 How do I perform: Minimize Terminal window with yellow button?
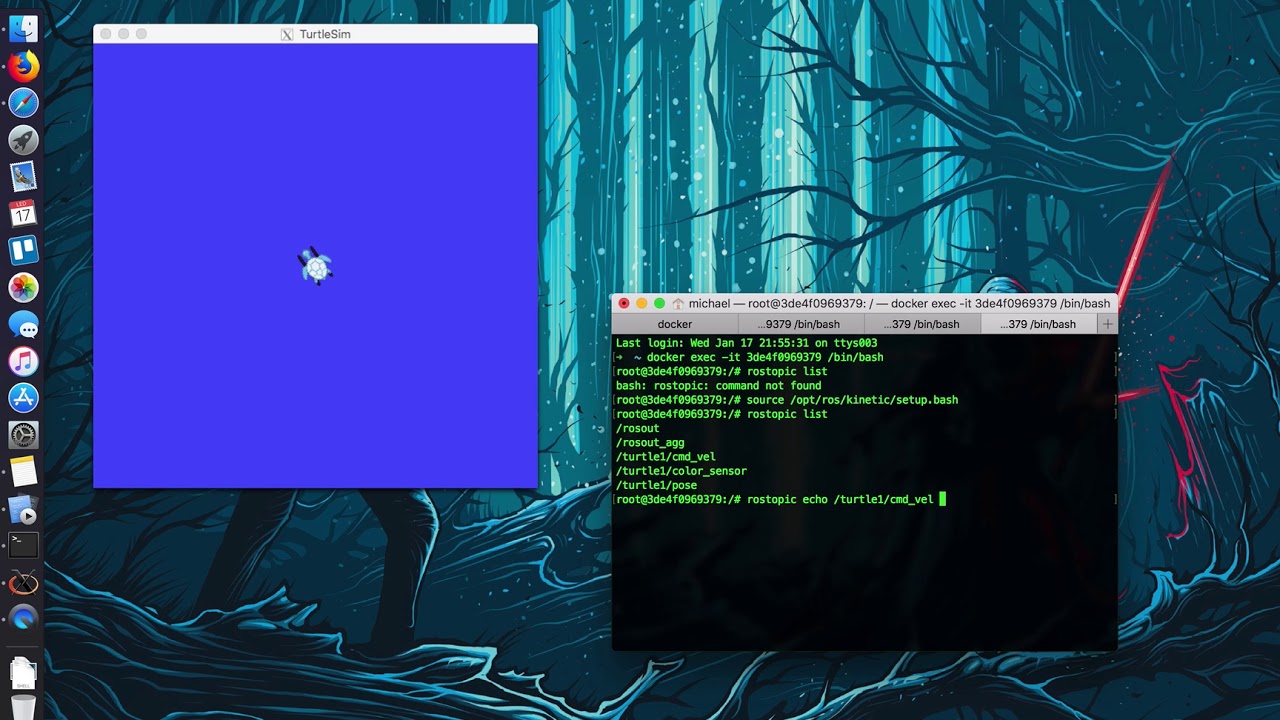[642, 303]
